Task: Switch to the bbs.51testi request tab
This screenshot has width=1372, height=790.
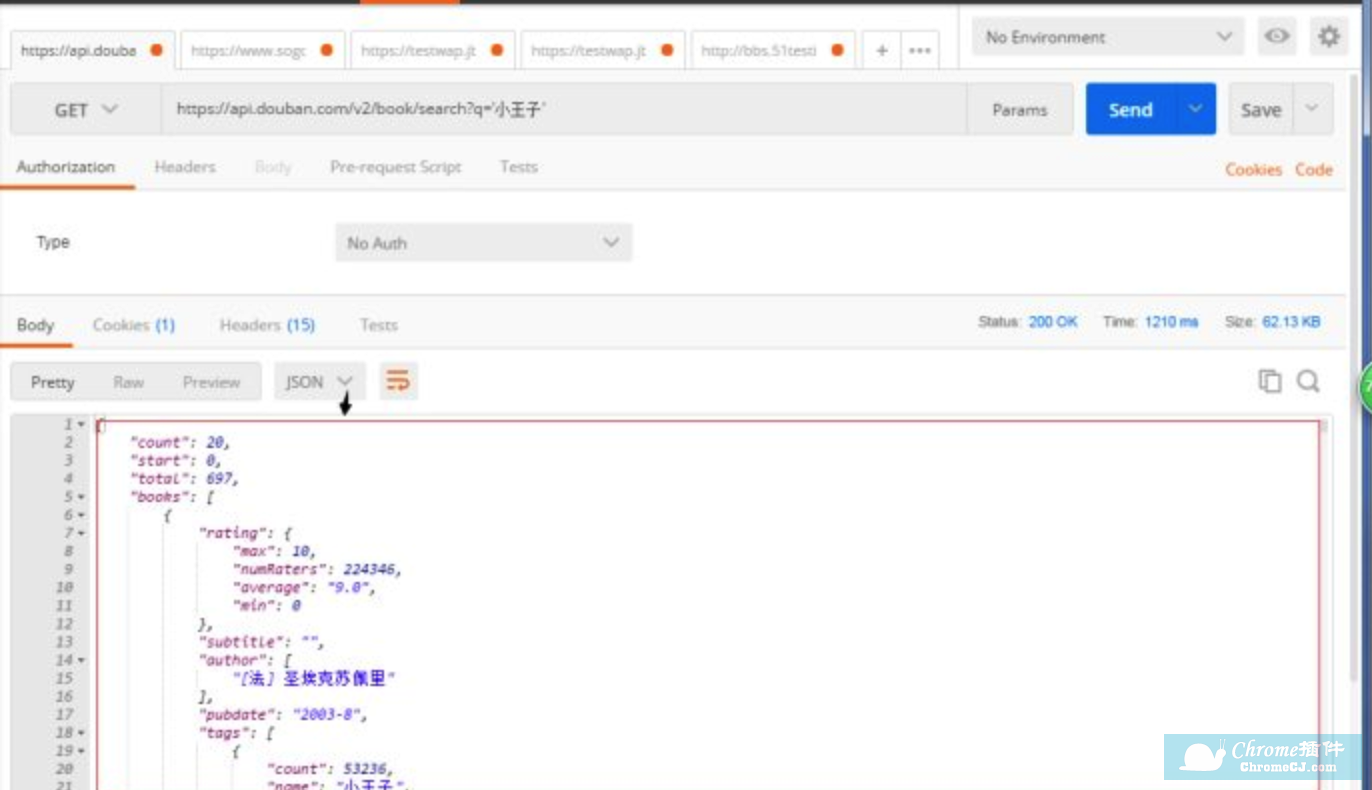Action: click(x=772, y=50)
